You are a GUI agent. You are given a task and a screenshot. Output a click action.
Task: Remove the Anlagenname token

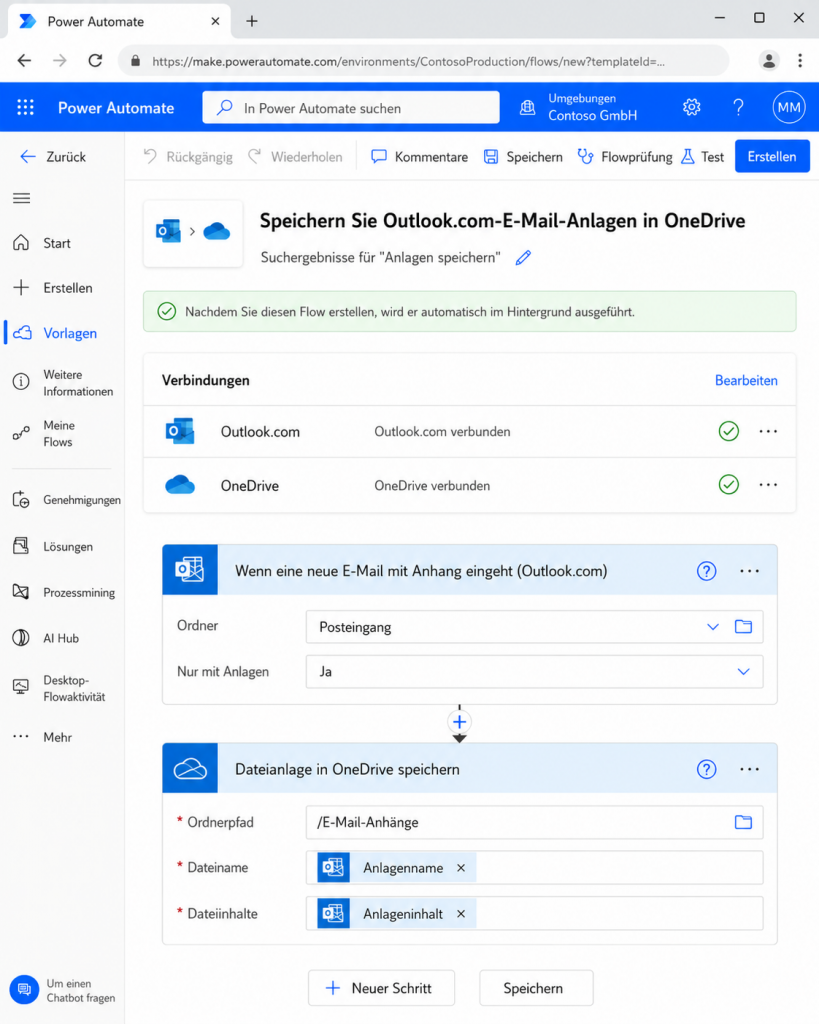pyautogui.click(x=461, y=868)
